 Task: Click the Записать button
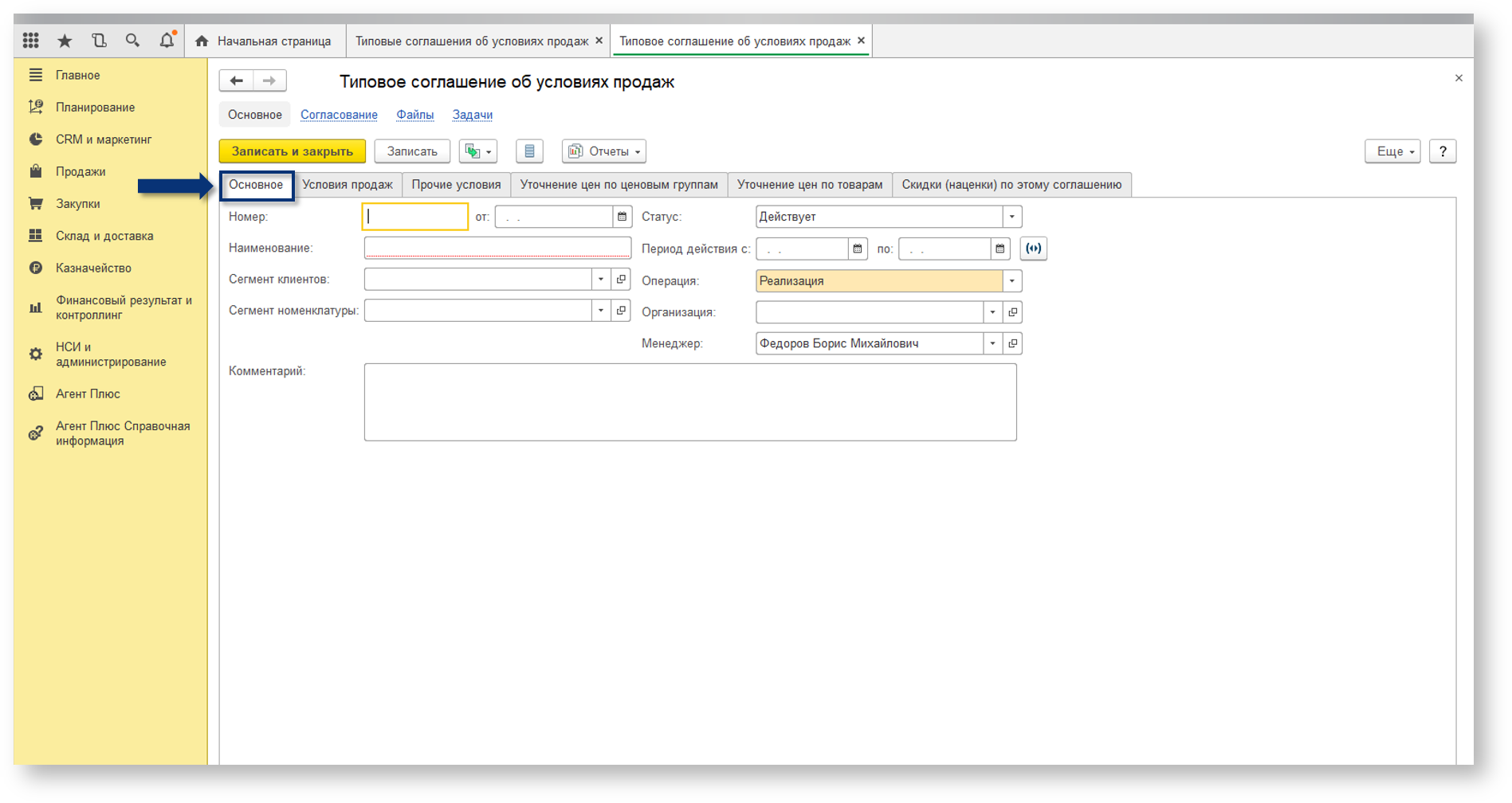click(412, 151)
